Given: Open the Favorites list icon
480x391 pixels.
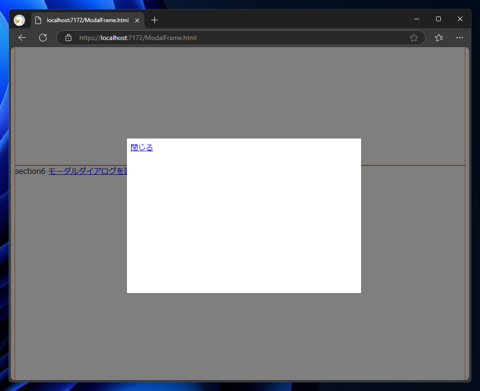Looking at the screenshot, I should 439,38.
